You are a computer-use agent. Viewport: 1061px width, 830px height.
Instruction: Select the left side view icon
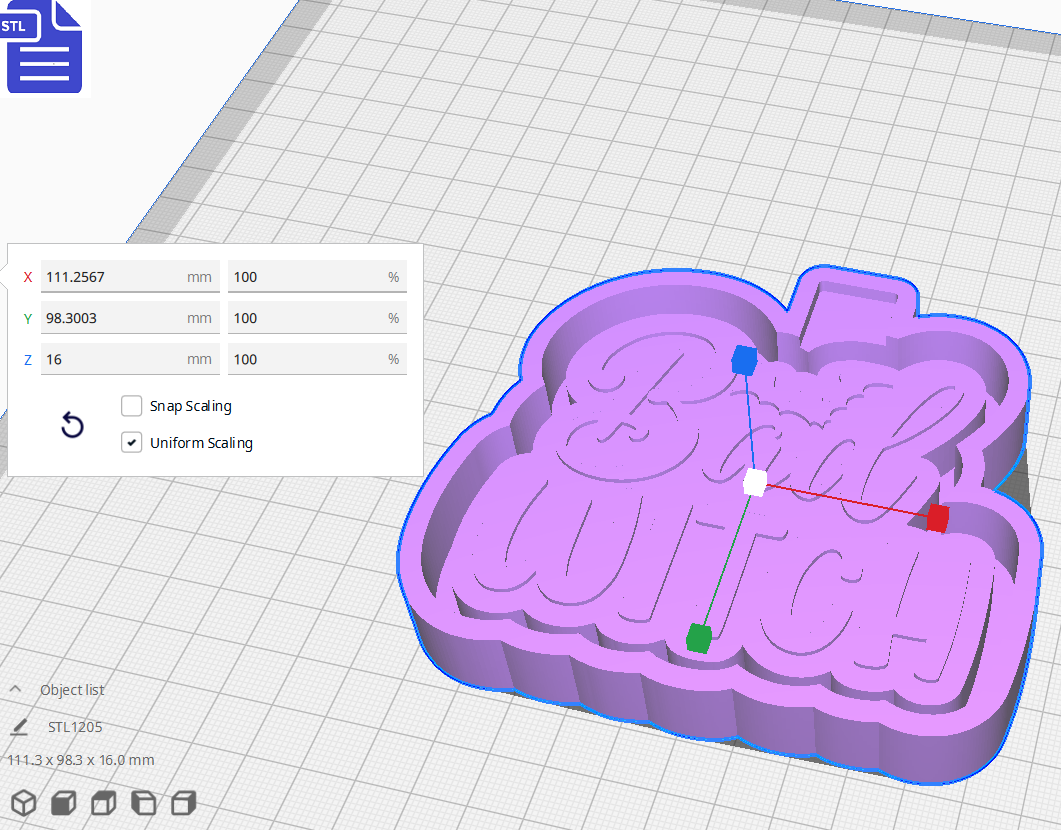142,802
